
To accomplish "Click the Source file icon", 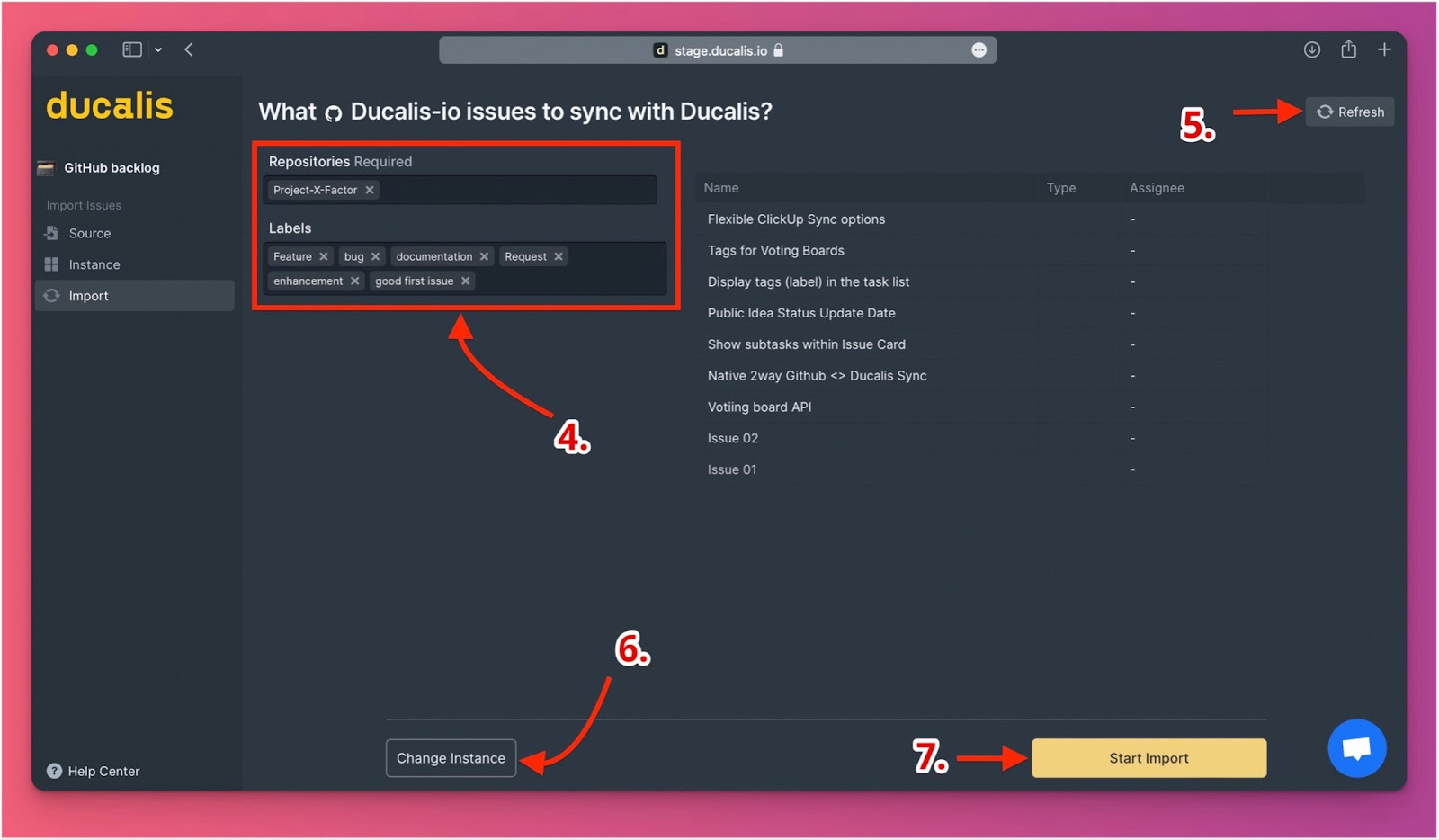I will click(x=51, y=233).
